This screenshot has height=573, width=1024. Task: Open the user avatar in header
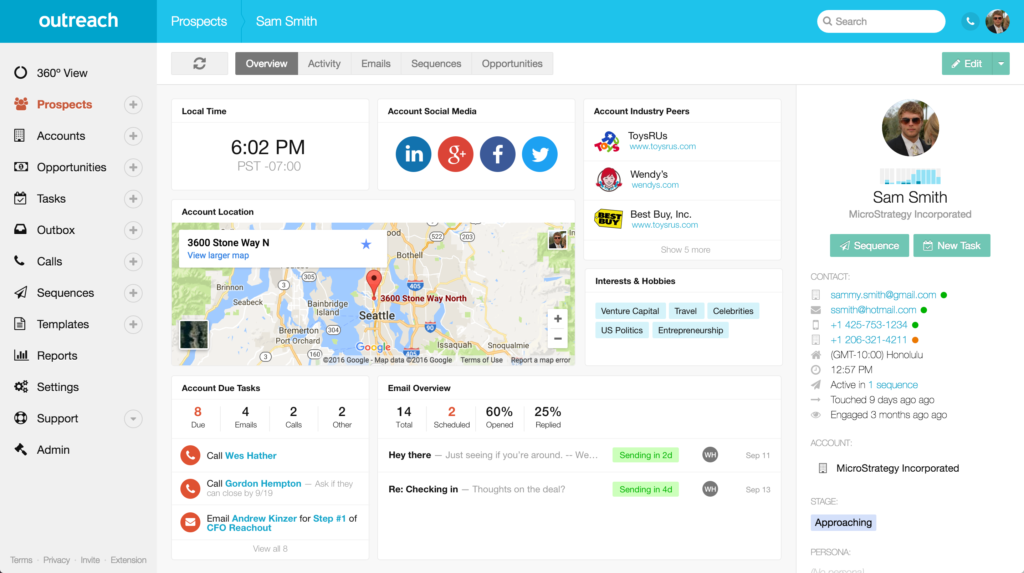coord(997,22)
